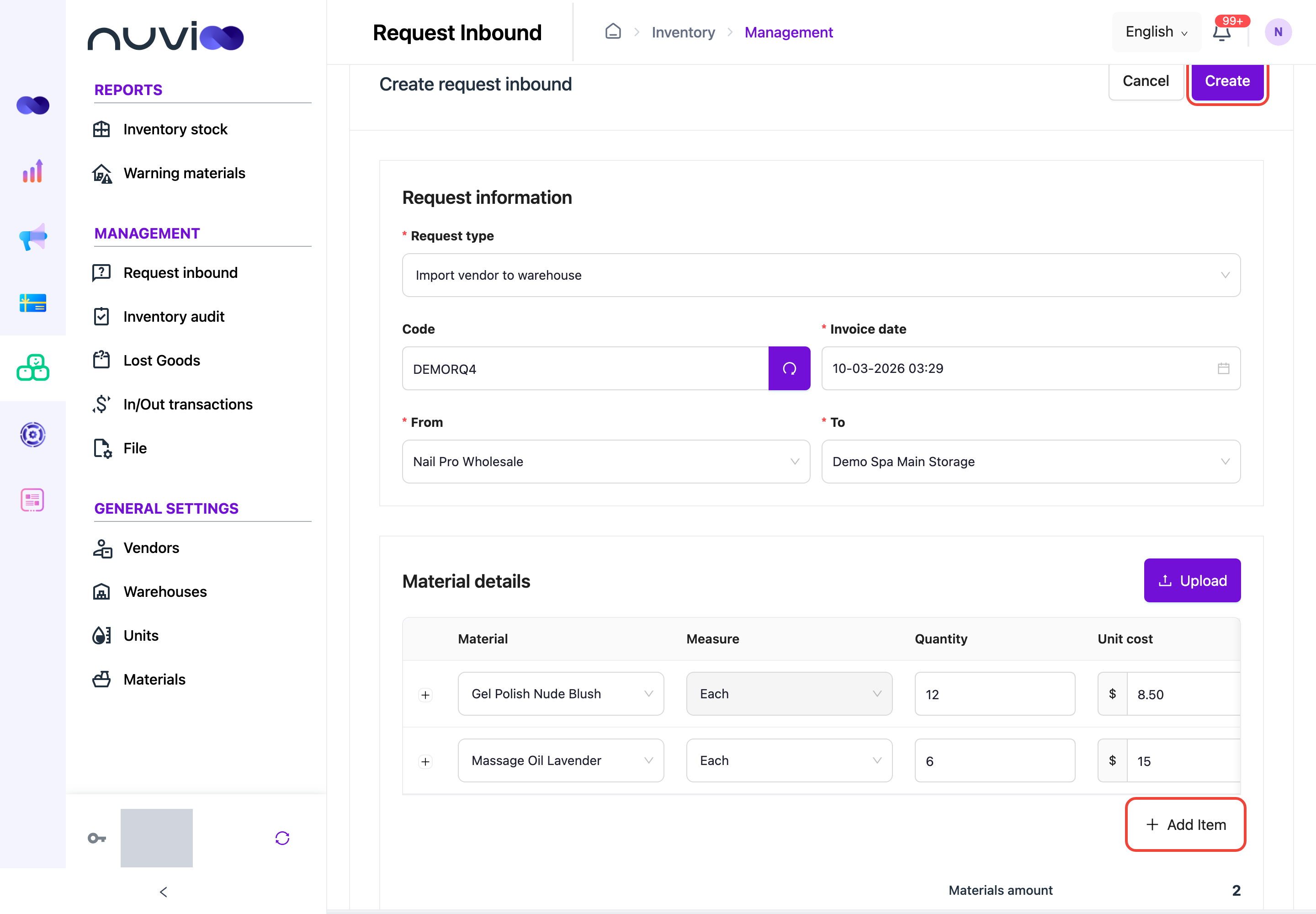Open Gel Polish Nude Blush material dropdown
This screenshot has height=914, width=1316.
(561, 694)
